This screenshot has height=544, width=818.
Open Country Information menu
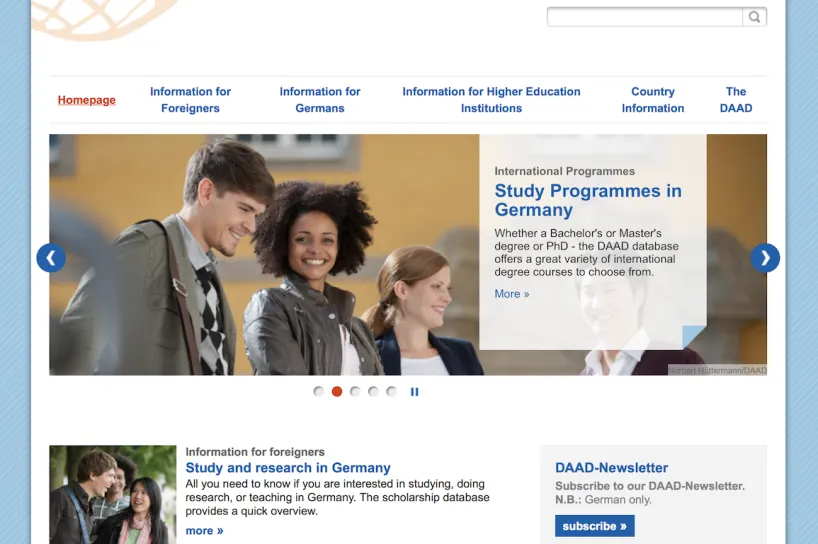coord(653,100)
